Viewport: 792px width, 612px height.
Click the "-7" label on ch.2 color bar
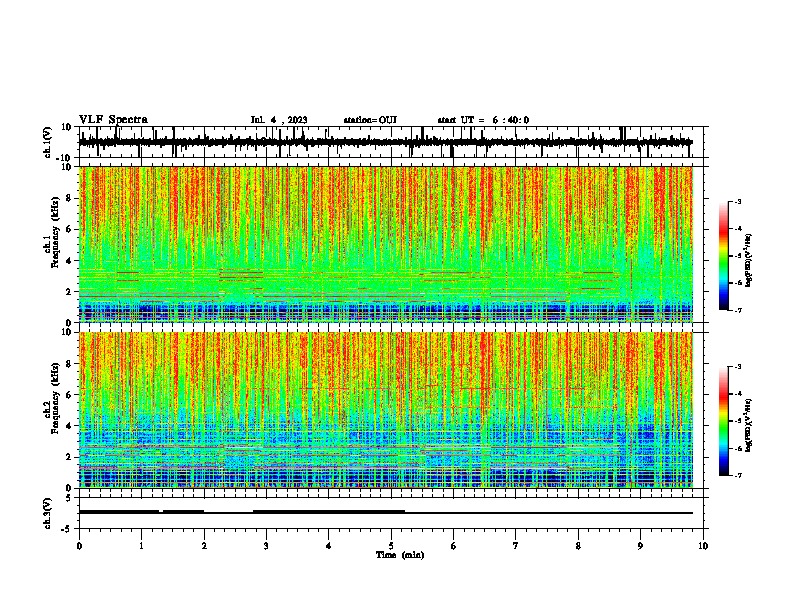(737, 475)
